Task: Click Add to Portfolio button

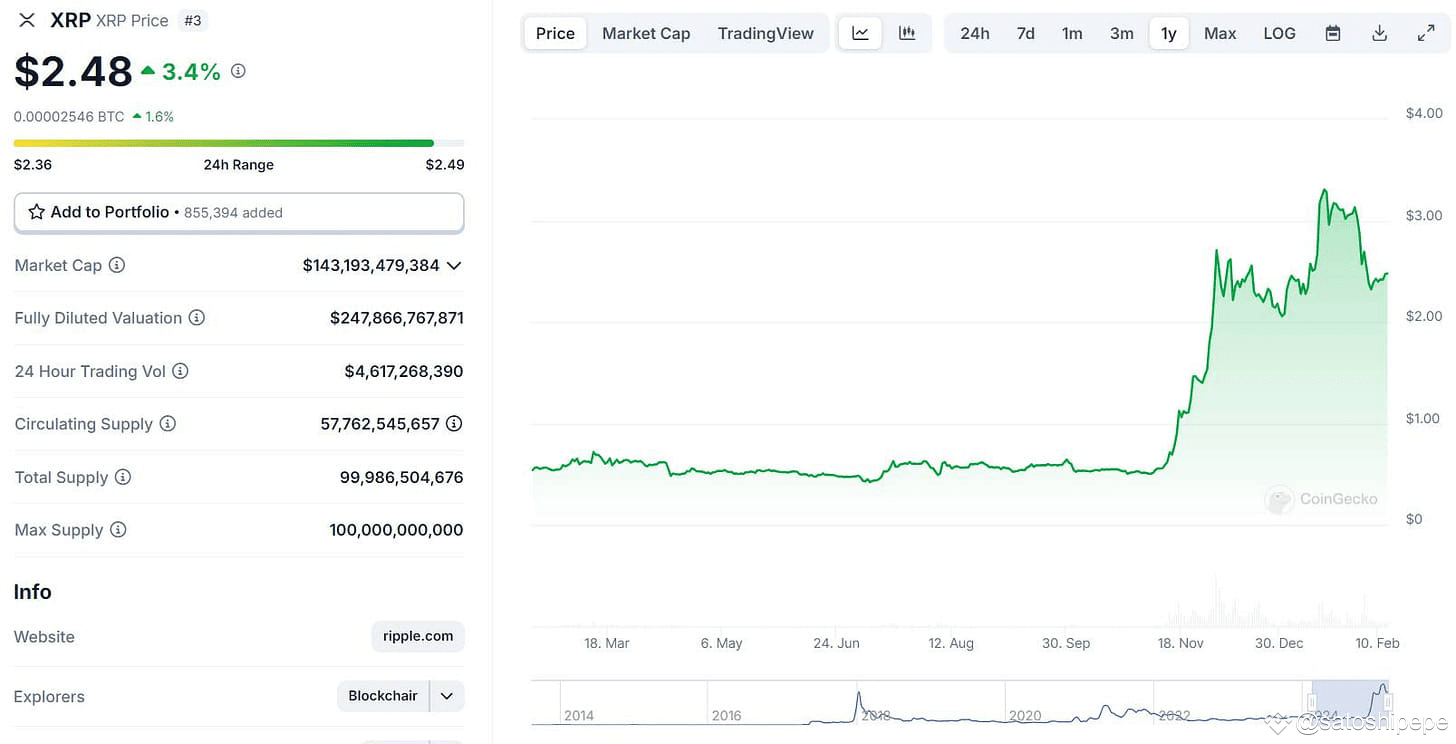Action: click(238, 212)
